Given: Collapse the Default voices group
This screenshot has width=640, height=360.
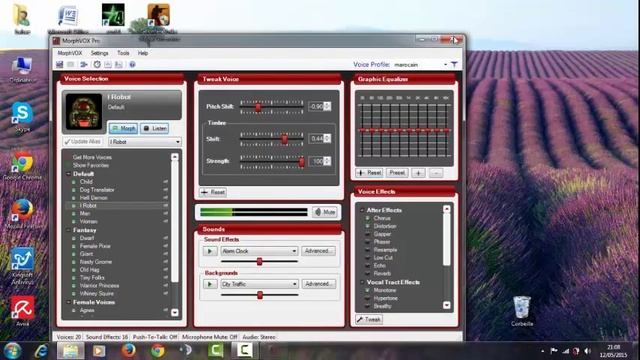Looking at the screenshot, I should [69, 173].
